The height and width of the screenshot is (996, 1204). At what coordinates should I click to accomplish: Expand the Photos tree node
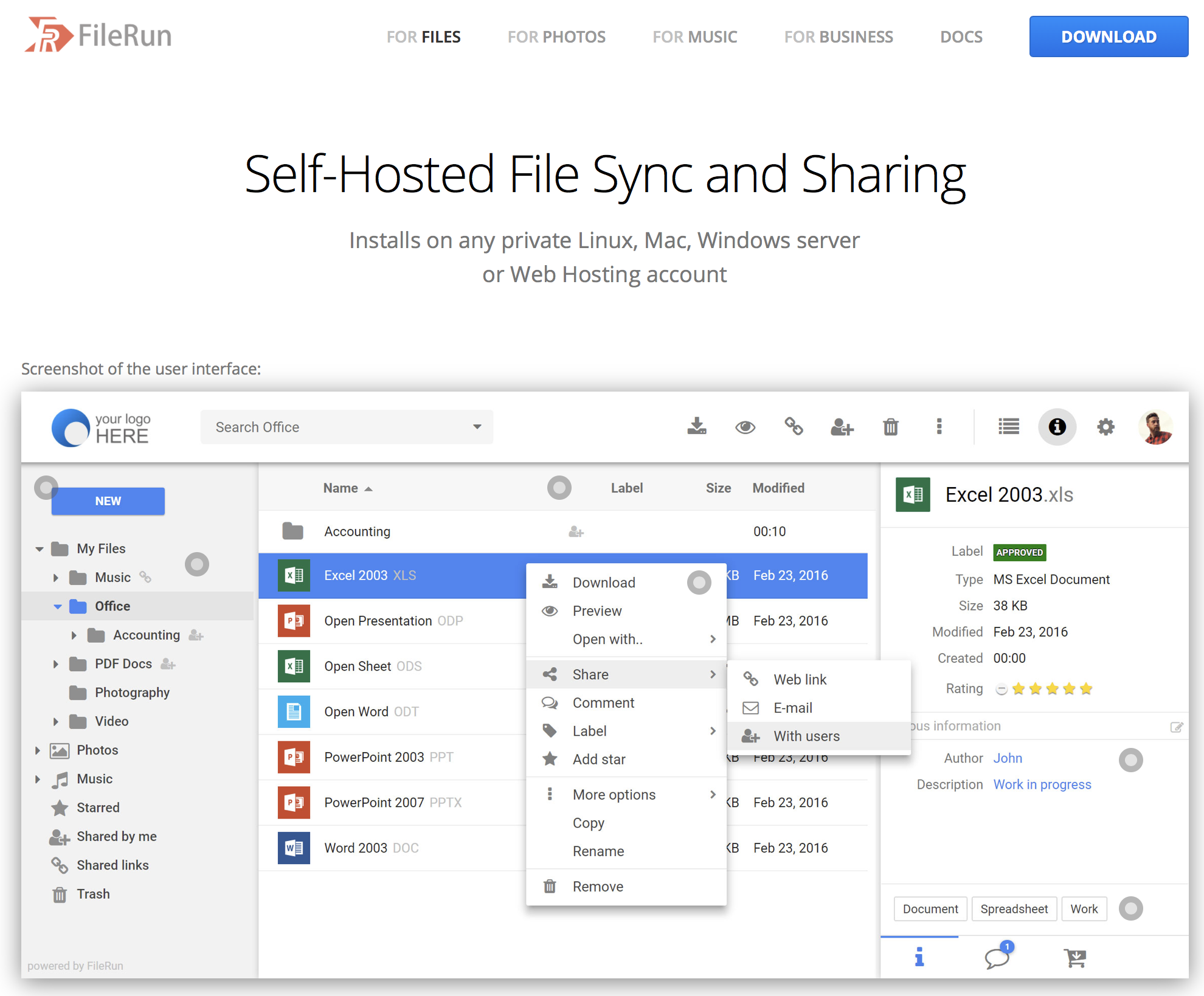(x=38, y=750)
